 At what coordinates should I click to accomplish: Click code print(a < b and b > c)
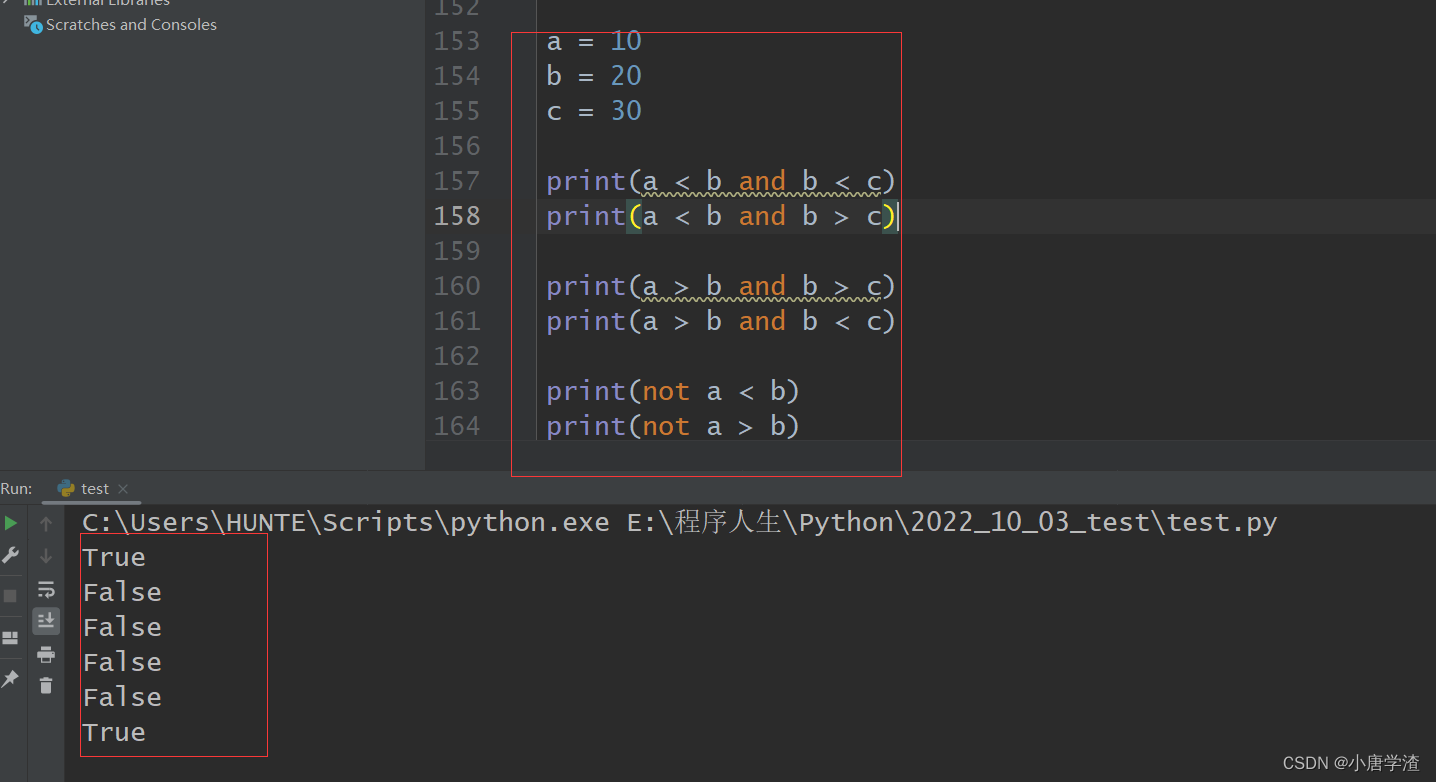point(721,216)
